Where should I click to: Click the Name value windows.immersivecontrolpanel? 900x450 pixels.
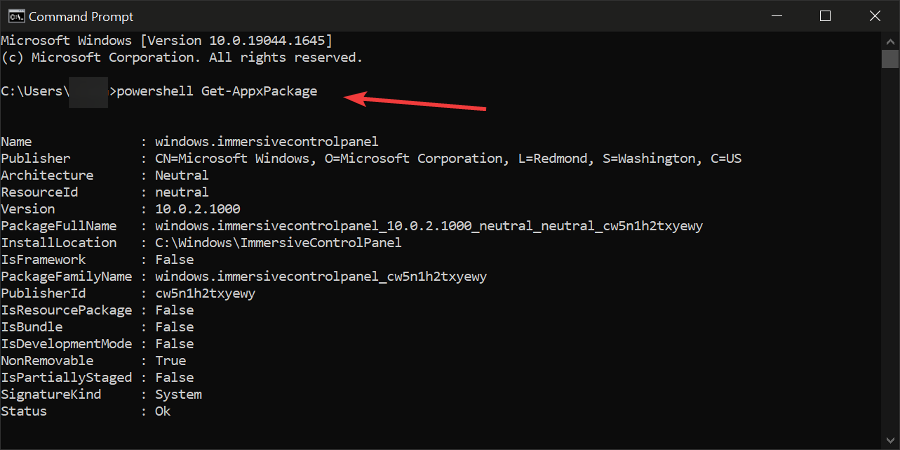267,141
